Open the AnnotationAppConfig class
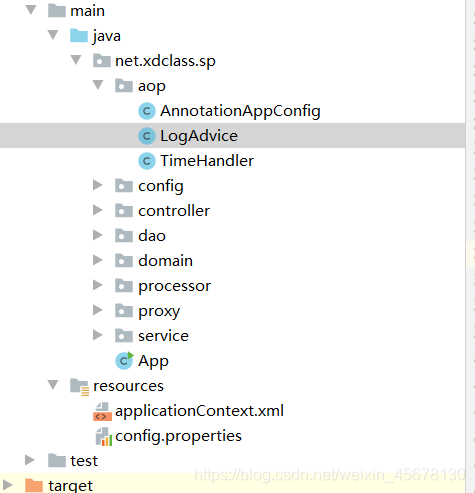475x493 pixels. [240, 111]
